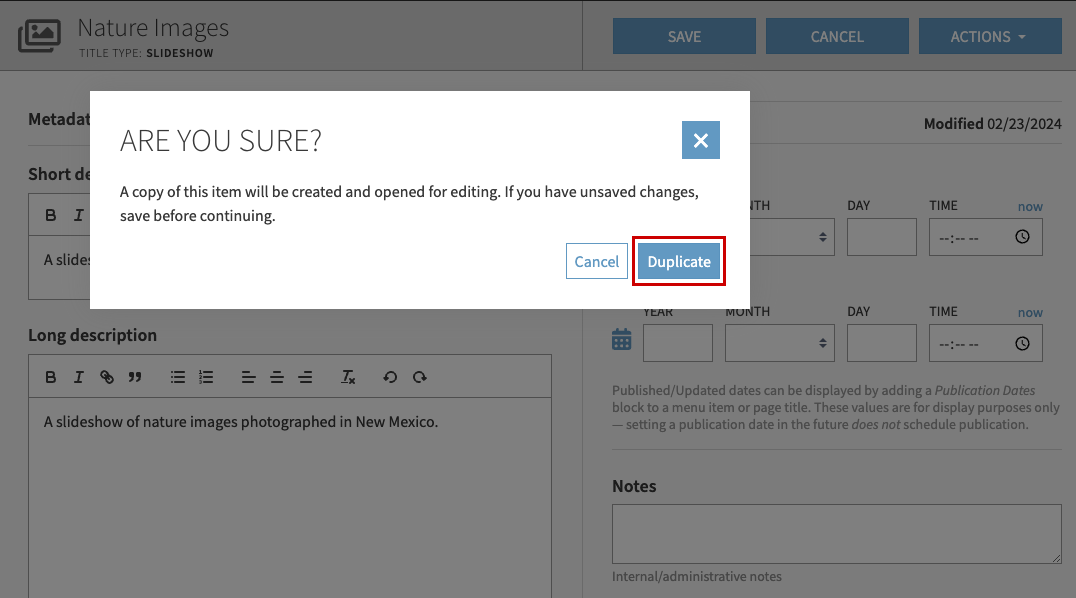The image size is (1076, 598).
Task: Open the calendar date picker icon
Action: pyautogui.click(x=622, y=340)
